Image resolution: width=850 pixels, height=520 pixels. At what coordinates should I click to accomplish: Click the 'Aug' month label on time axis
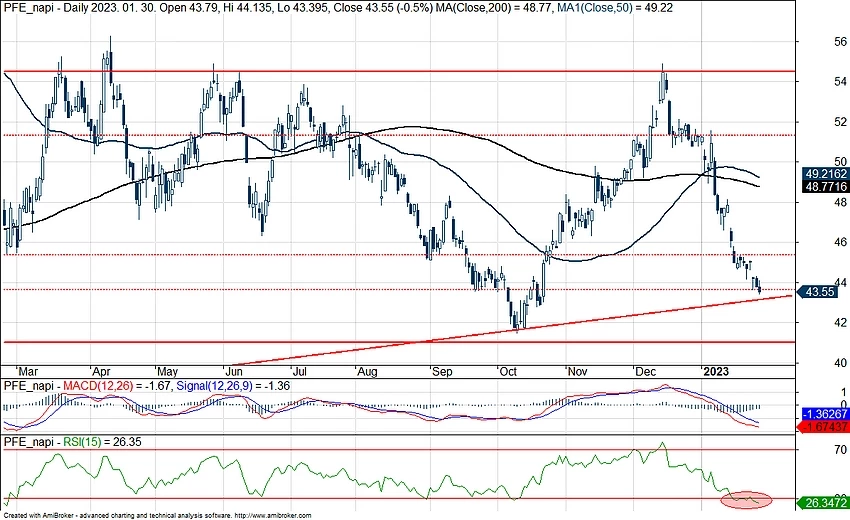click(x=367, y=372)
